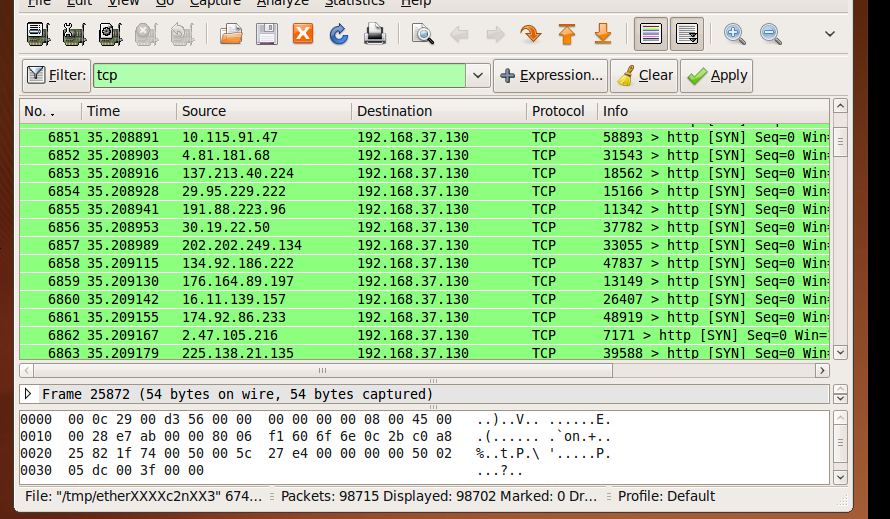Sort by the No. column header
The height and width of the screenshot is (519, 890).
51,111
